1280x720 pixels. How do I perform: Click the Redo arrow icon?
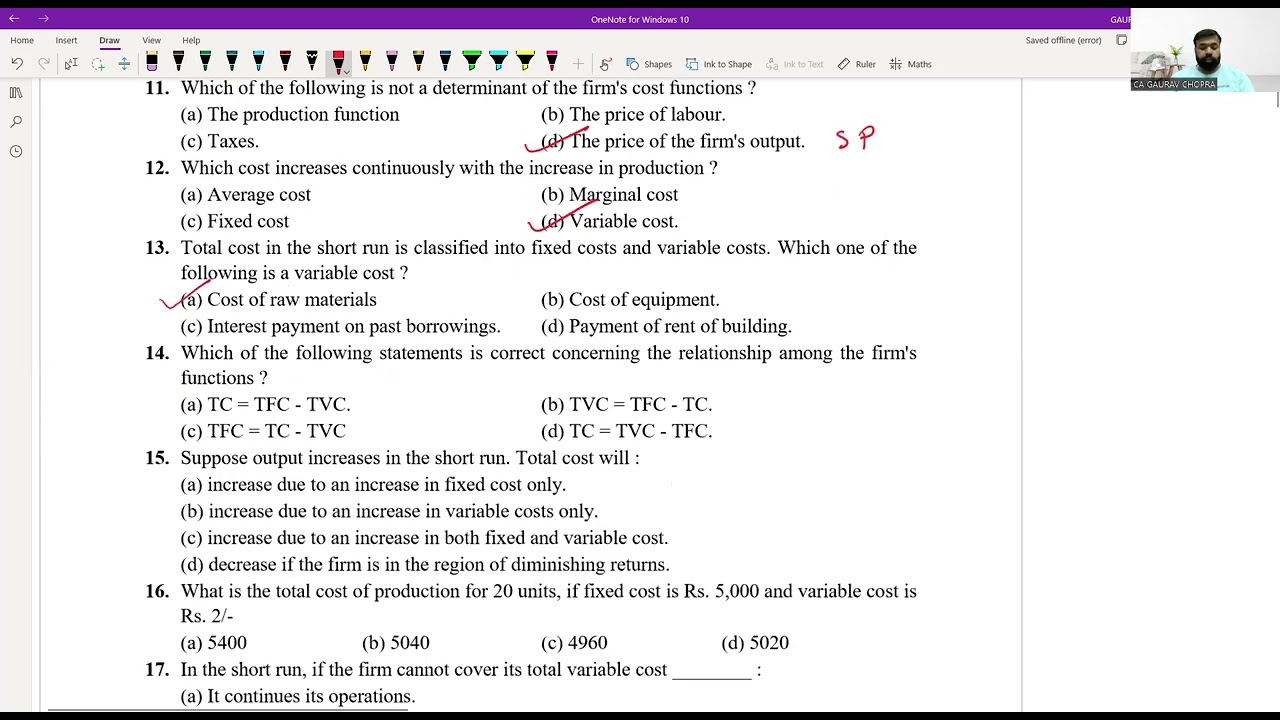(44, 64)
